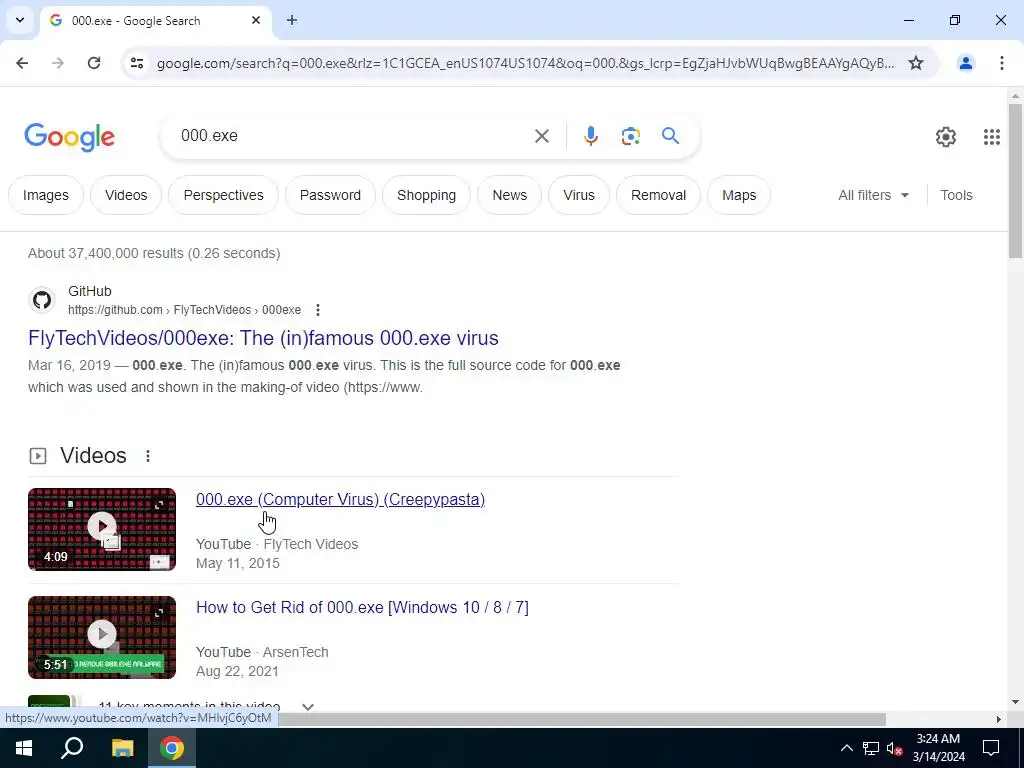1024x768 pixels.
Task: Filter results by Videos chip
Action: point(126,195)
